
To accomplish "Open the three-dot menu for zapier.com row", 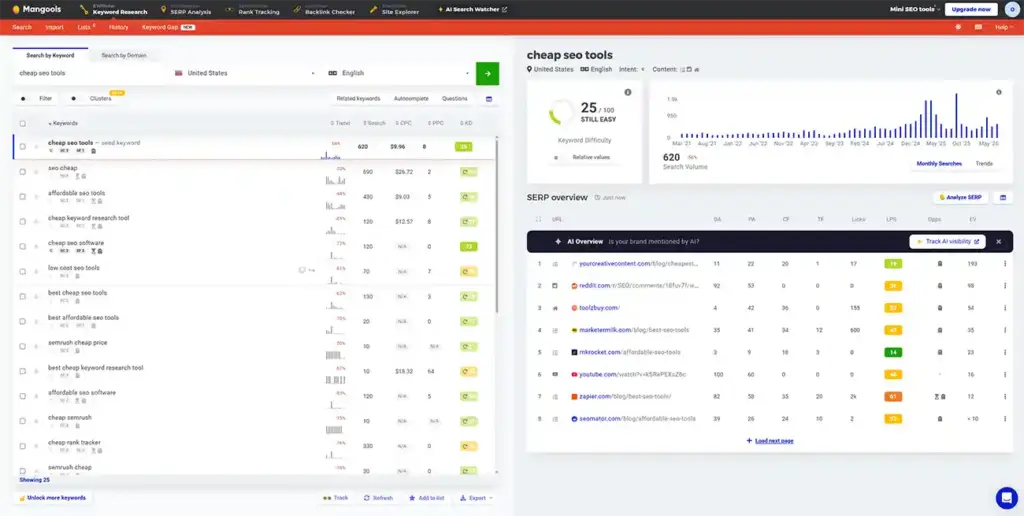I will click(1005, 396).
